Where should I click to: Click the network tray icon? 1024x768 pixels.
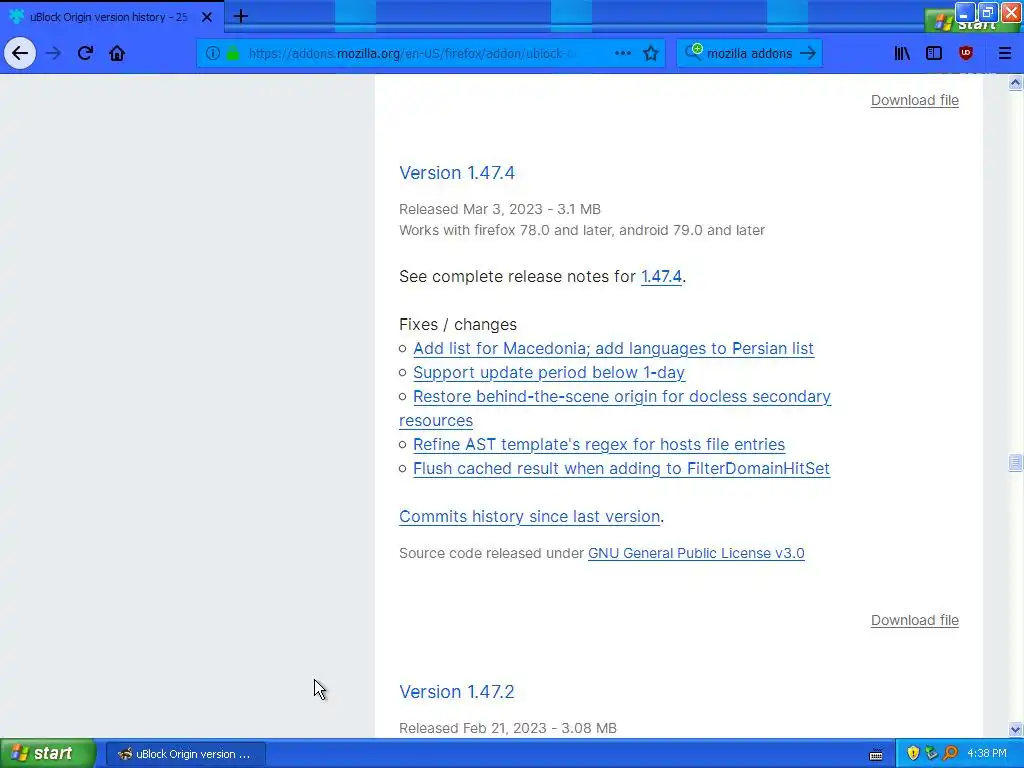pyautogui.click(x=931, y=754)
